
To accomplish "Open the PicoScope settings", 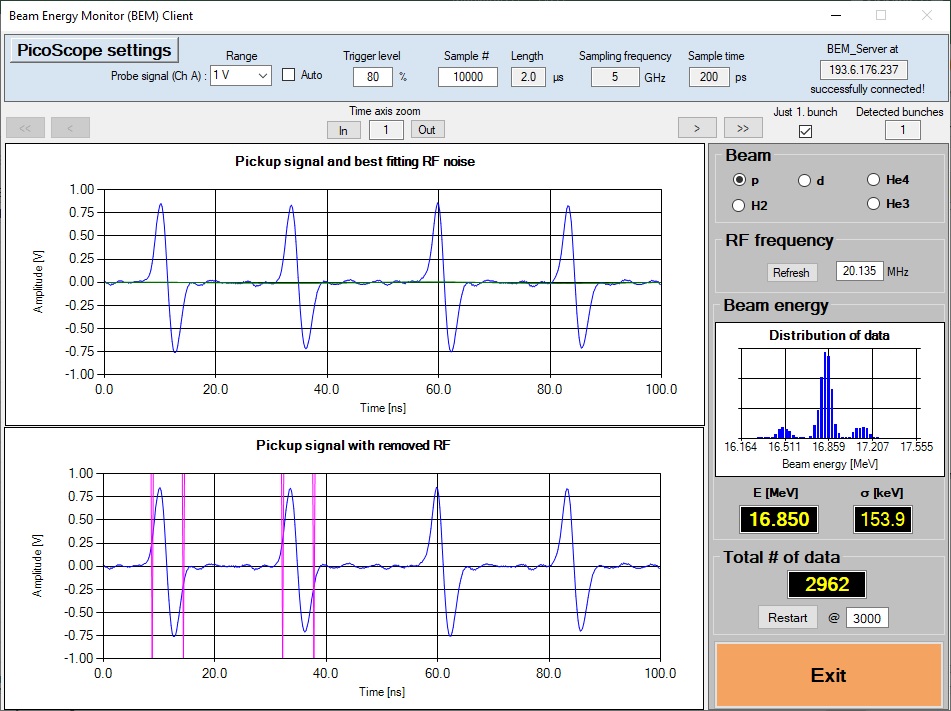I will 94,50.
